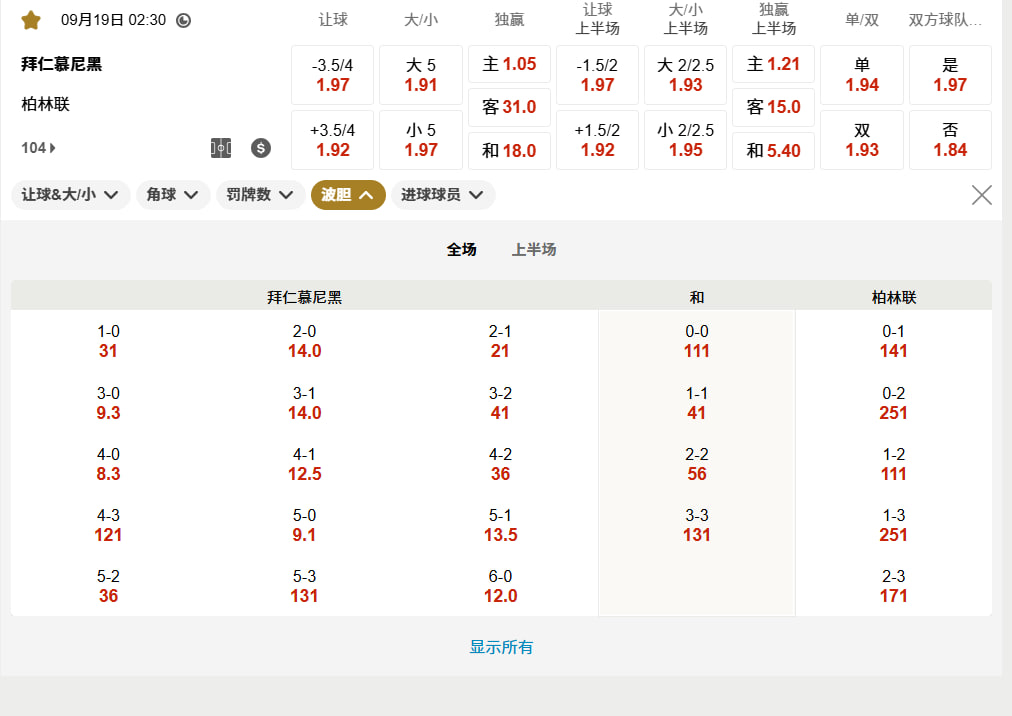The width and height of the screenshot is (1012, 716).
Task: Select handicap +3.5/4 at 1.92
Action: click(x=332, y=140)
